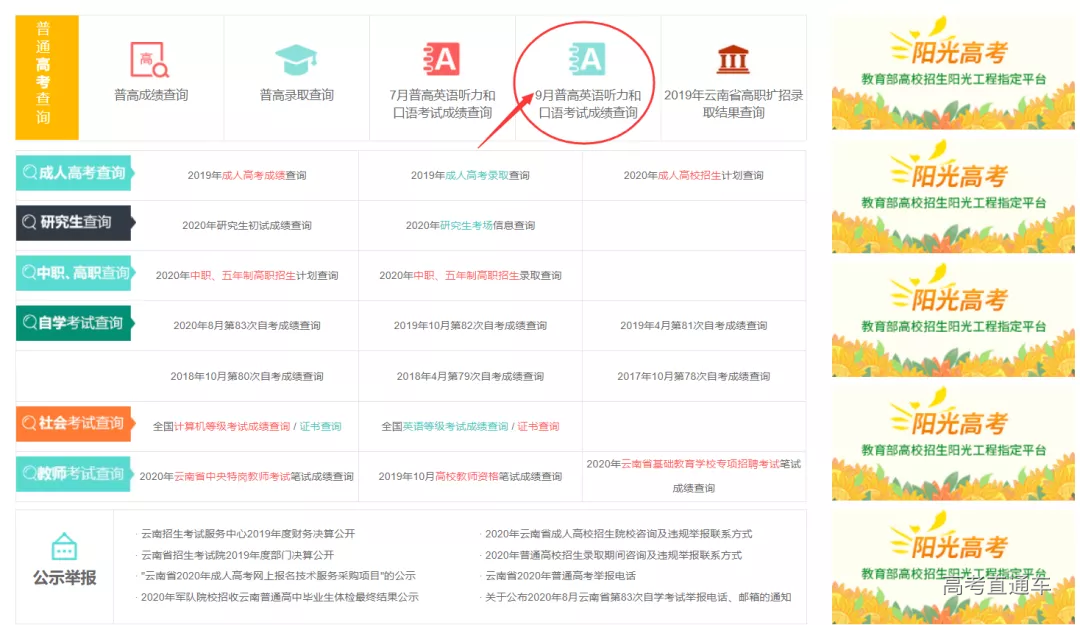Image resolution: width=1080 pixels, height=625 pixels.
Task: Open 2019年成人高考成绩查询 link
Action: pos(247,176)
